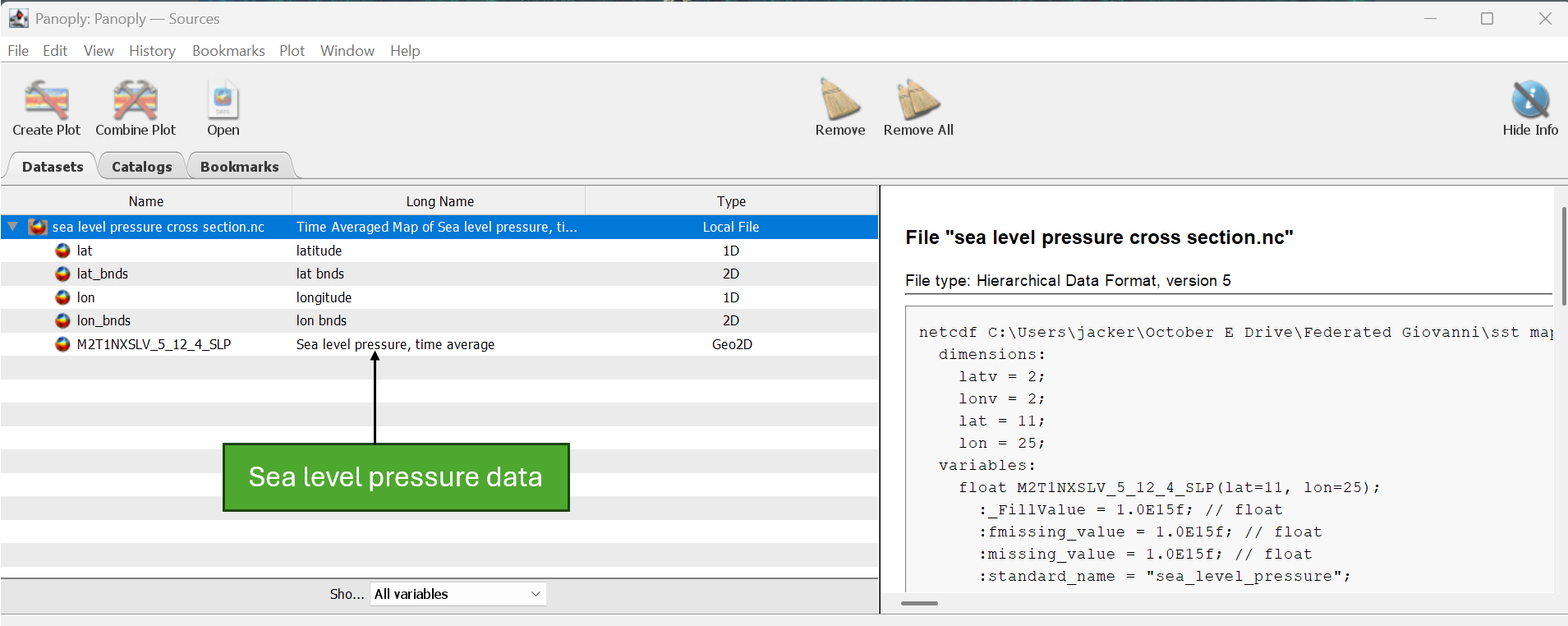The image size is (1568, 626).
Task: Select the lat_bnds variable row
Action: click(x=439, y=274)
